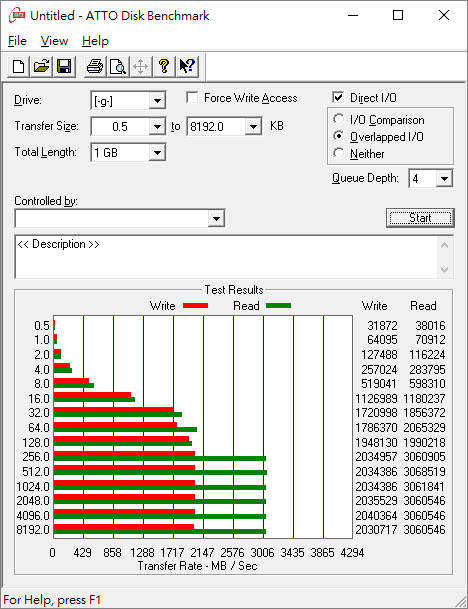Click inside the Description text box
Image resolution: width=468 pixels, height=609 pixels.
226,257
